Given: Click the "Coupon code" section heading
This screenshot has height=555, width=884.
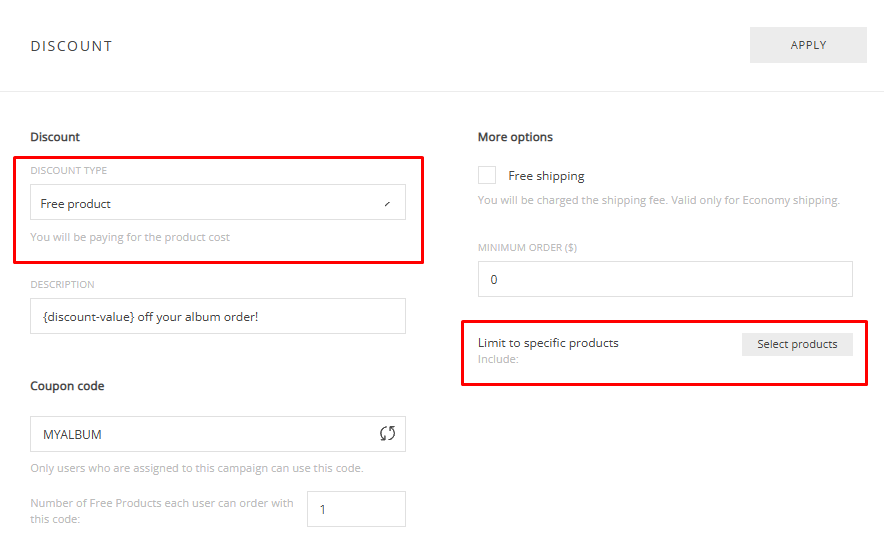Looking at the screenshot, I should coord(67,386).
